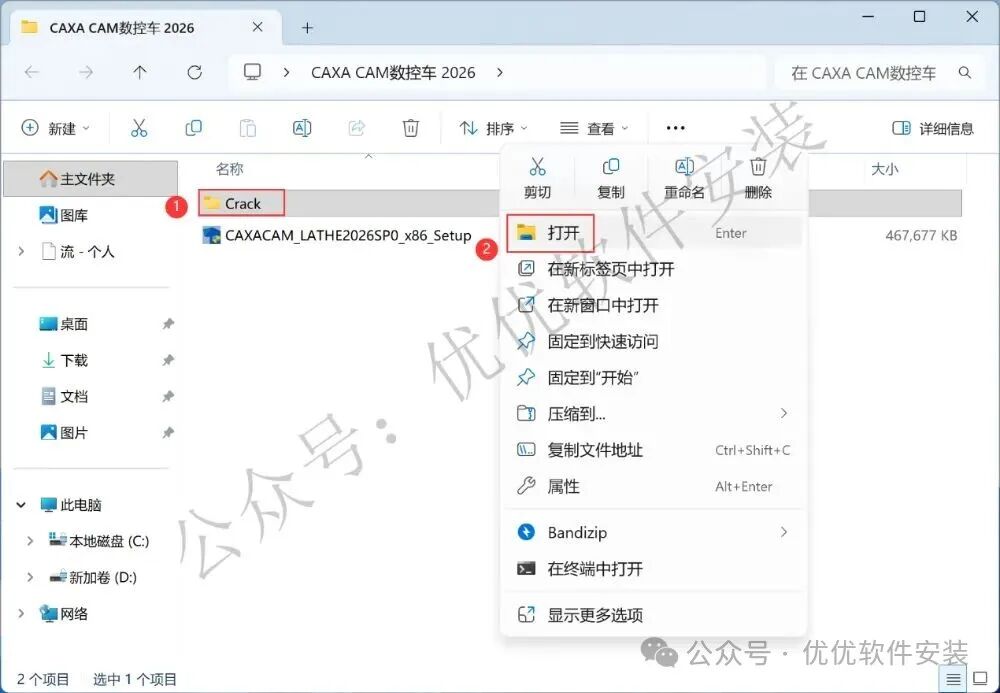
Task: Select 主文件夹 in the sidebar
Action: click(x=91, y=179)
